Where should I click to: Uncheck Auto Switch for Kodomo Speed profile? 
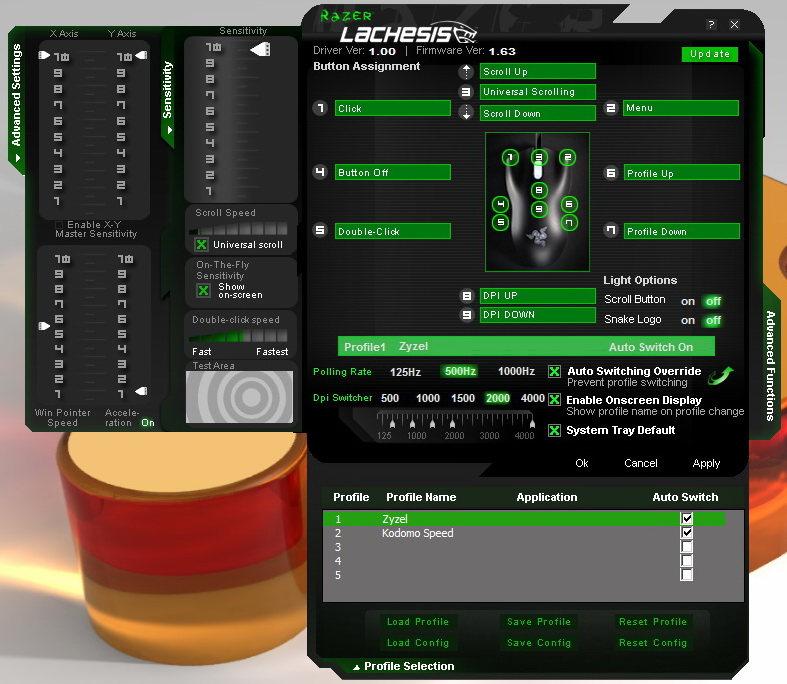pyautogui.click(x=687, y=532)
